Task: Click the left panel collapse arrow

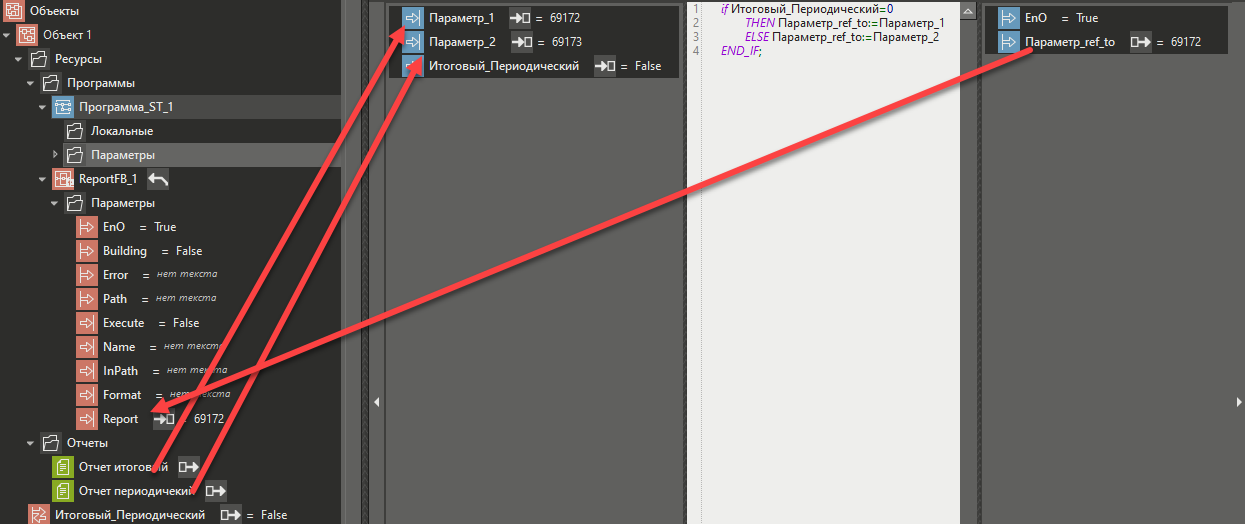Action: [377, 402]
